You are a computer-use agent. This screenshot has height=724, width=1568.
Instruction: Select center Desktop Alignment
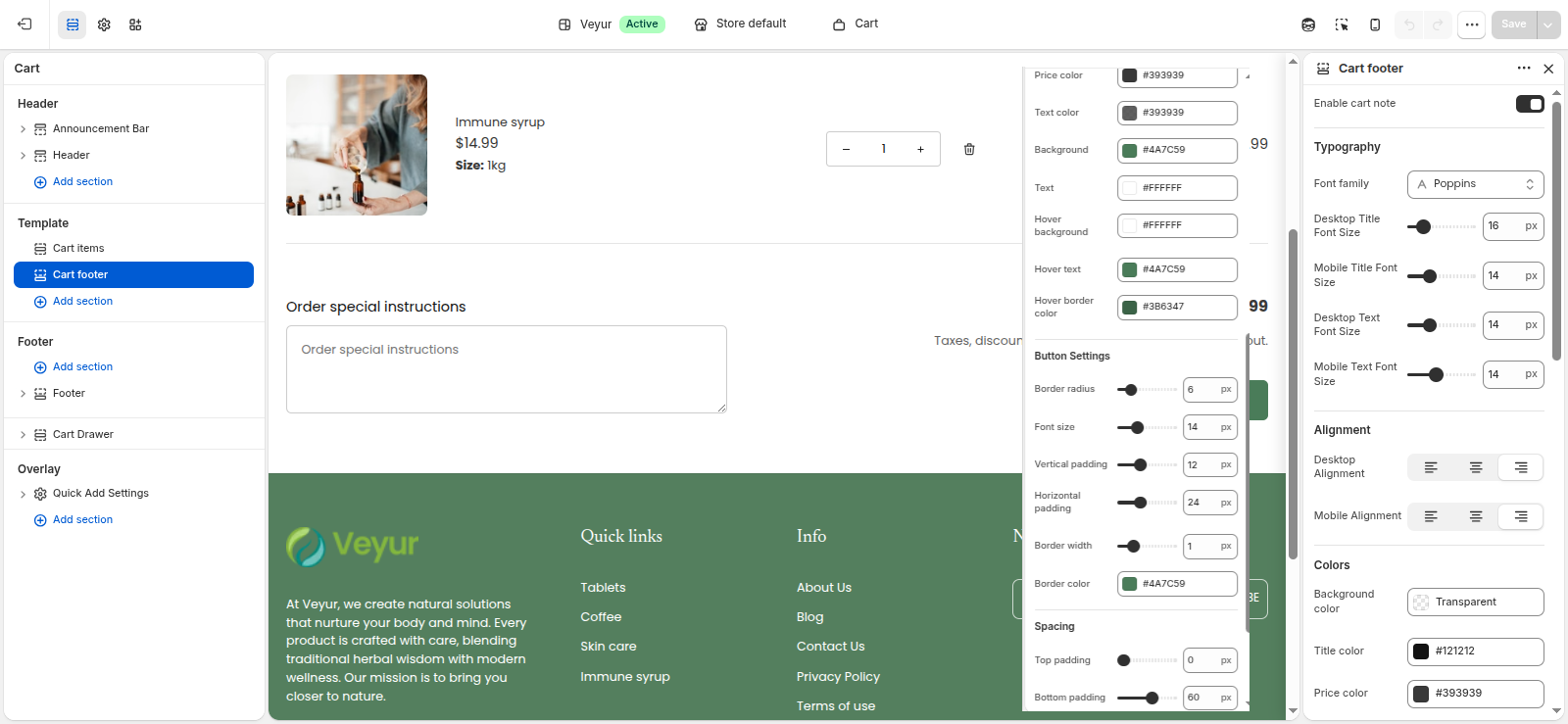(x=1476, y=467)
